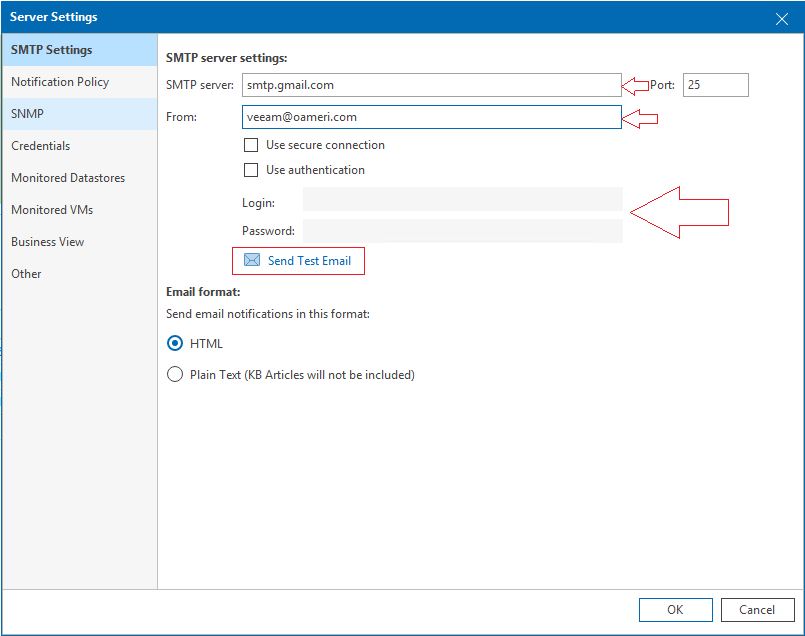This screenshot has height=636, width=805.
Task: Choose the Plain Text email format
Action: point(175,374)
